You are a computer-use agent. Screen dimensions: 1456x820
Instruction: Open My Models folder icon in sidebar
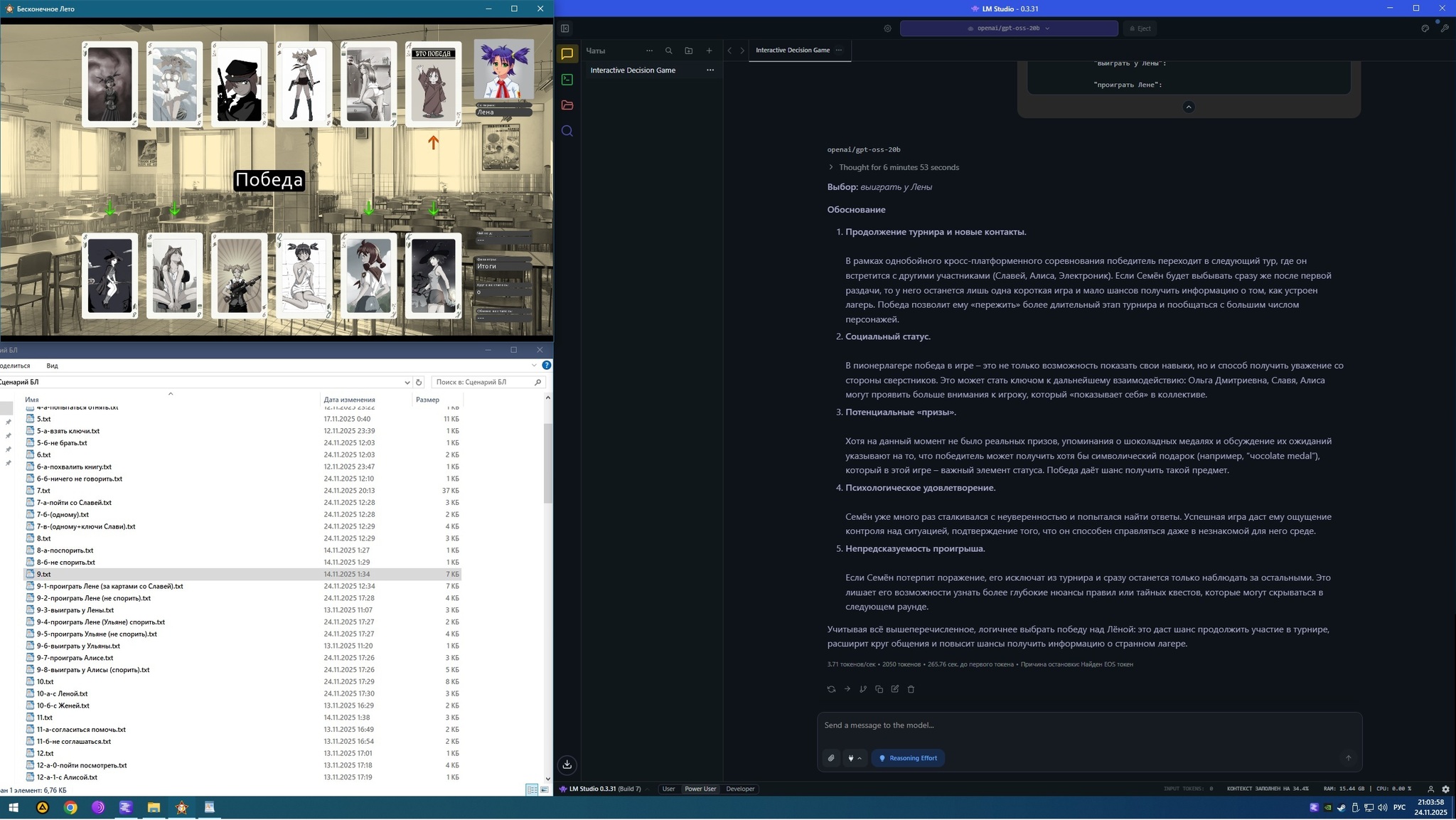pyautogui.click(x=567, y=105)
